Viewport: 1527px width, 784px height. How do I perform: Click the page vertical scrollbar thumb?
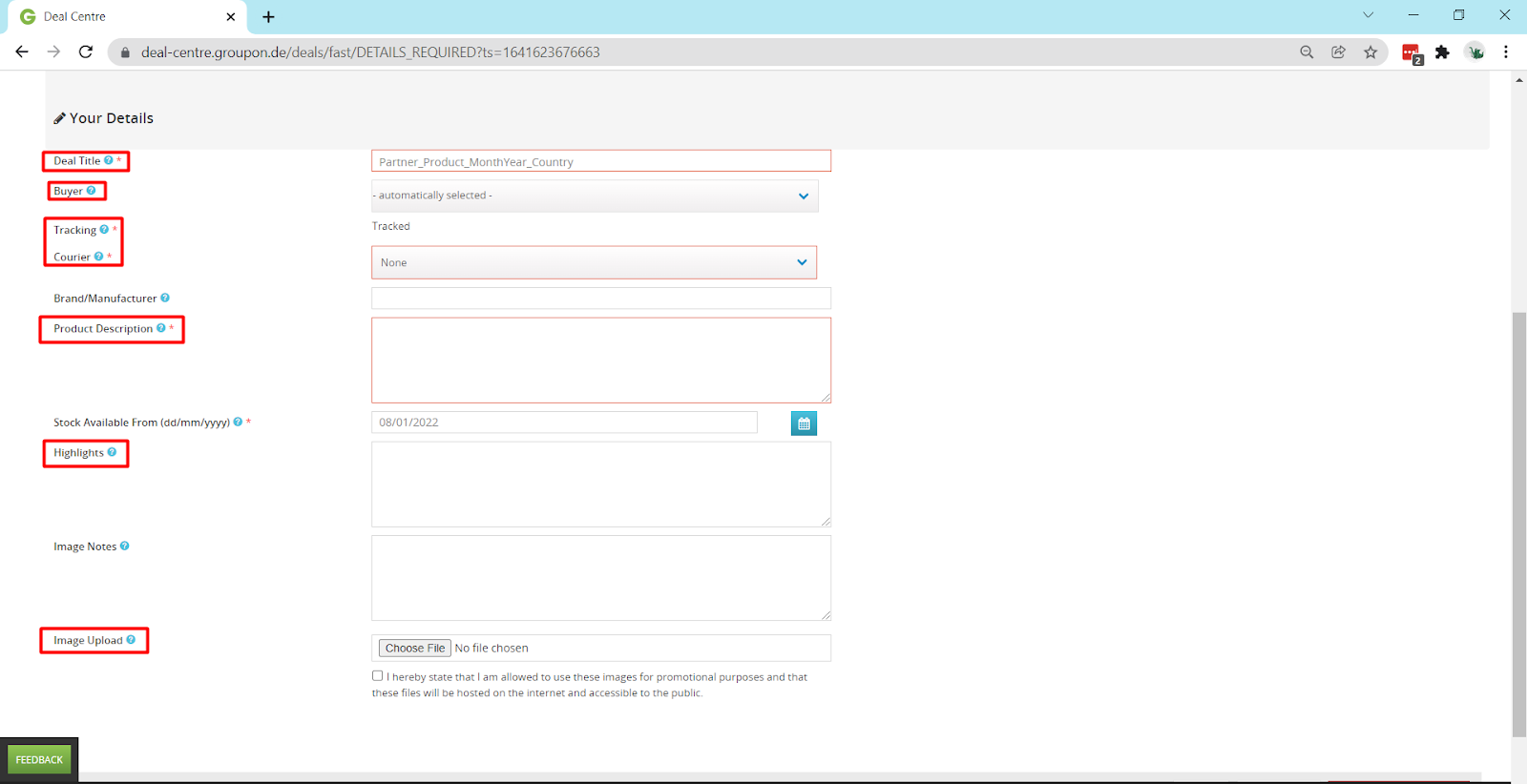1519,525
